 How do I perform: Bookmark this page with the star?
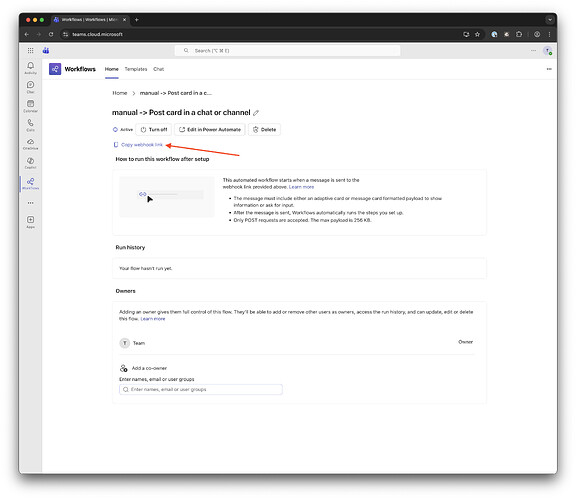tap(477, 34)
